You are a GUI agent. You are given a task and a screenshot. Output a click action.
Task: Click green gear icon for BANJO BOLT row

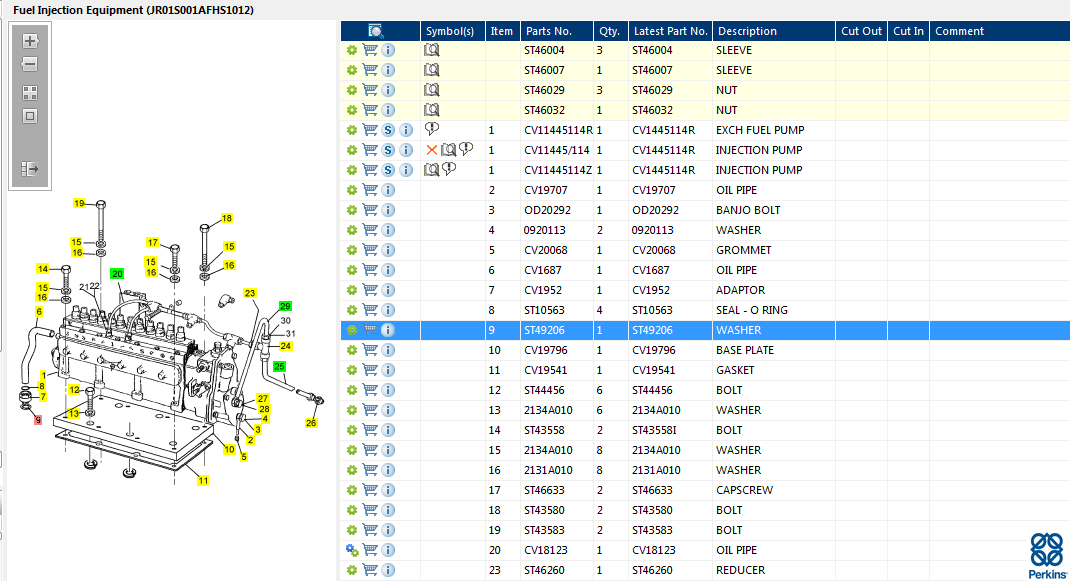(352, 210)
